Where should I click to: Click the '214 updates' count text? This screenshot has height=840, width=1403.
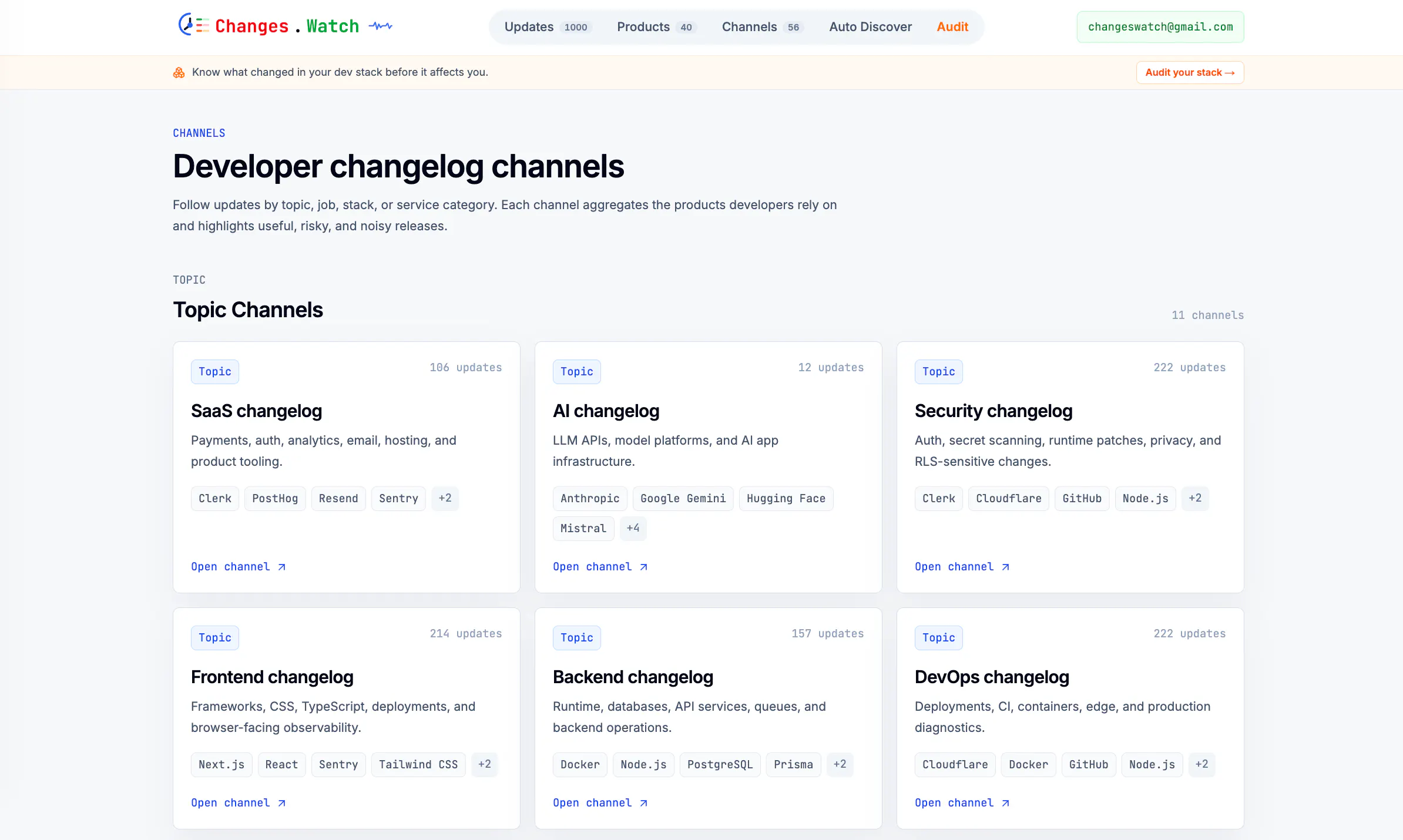[x=465, y=634]
